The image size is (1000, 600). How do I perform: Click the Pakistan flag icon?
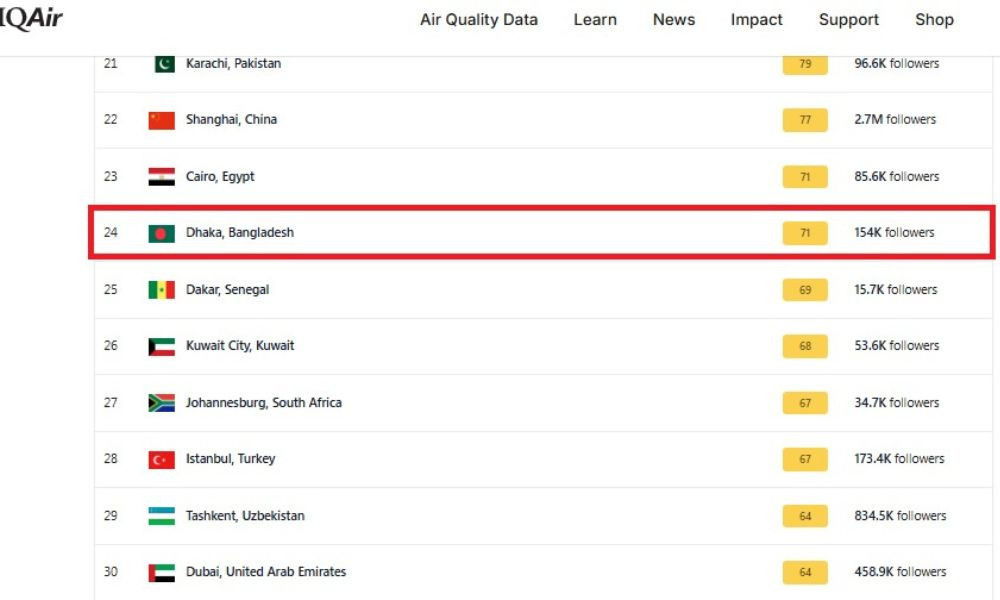(164, 64)
